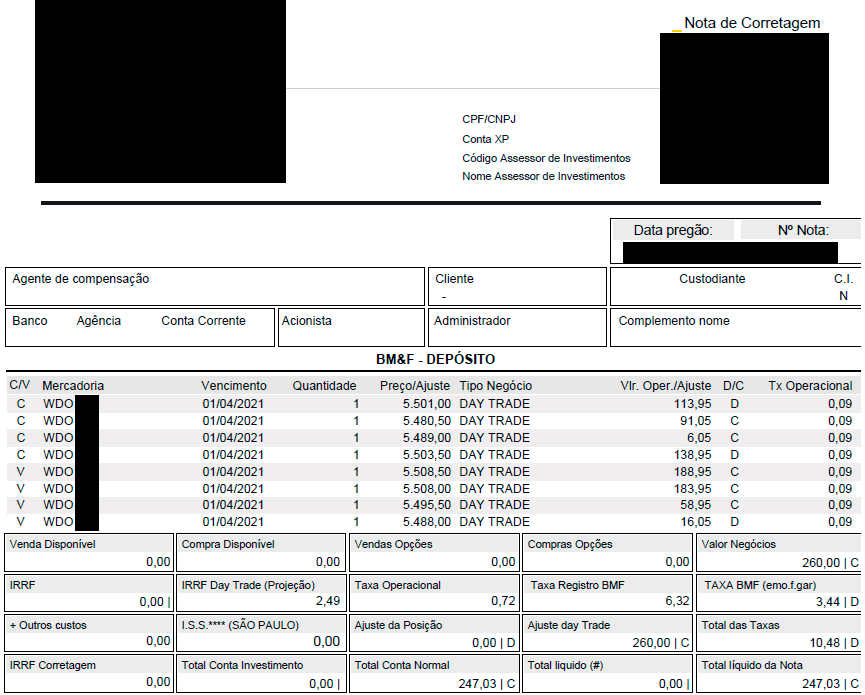865x695 pixels.
Task: Click the 'Conta Corrente' label
Action: tap(203, 320)
